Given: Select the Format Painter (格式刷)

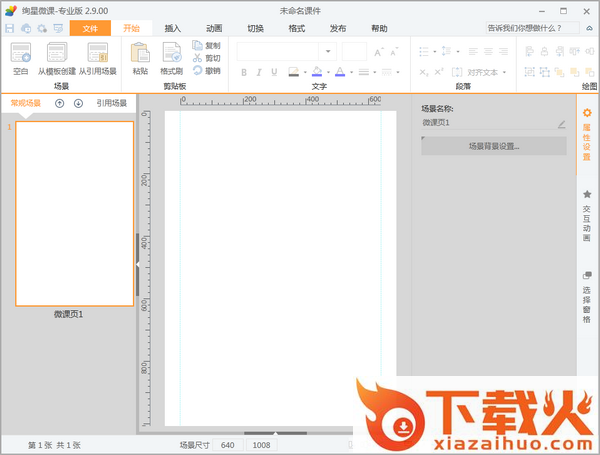Looking at the screenshot, I should coord(171,59).
